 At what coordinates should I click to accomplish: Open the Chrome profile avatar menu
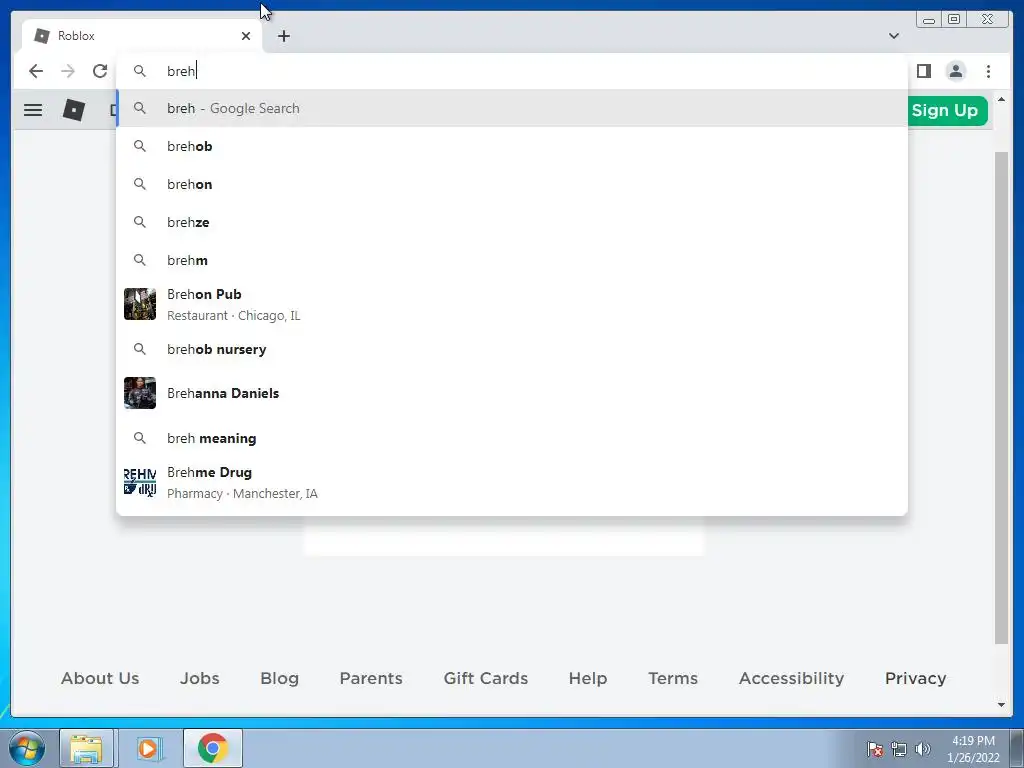click(x=955, y=71)
